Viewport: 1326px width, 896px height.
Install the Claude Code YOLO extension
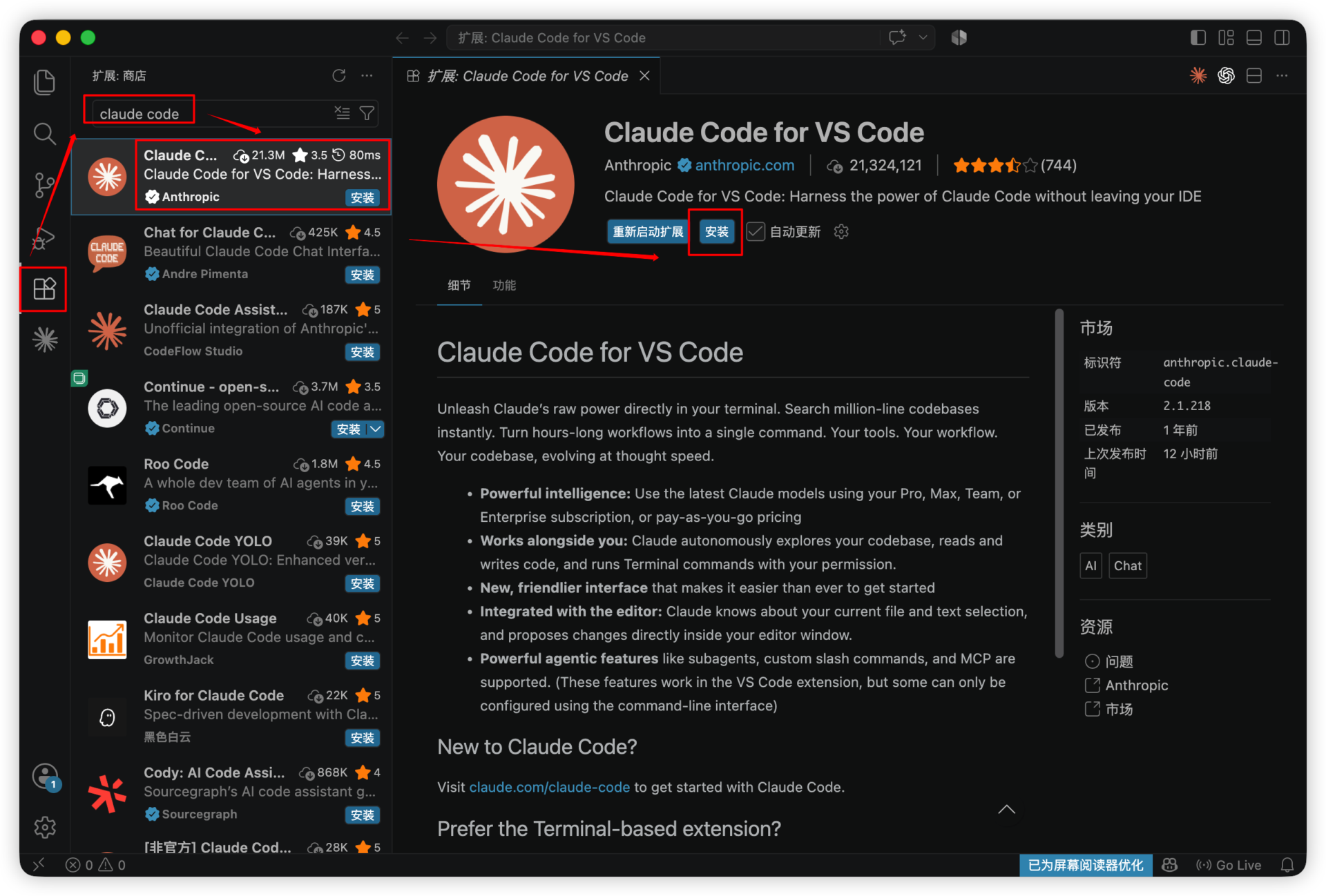363,584
